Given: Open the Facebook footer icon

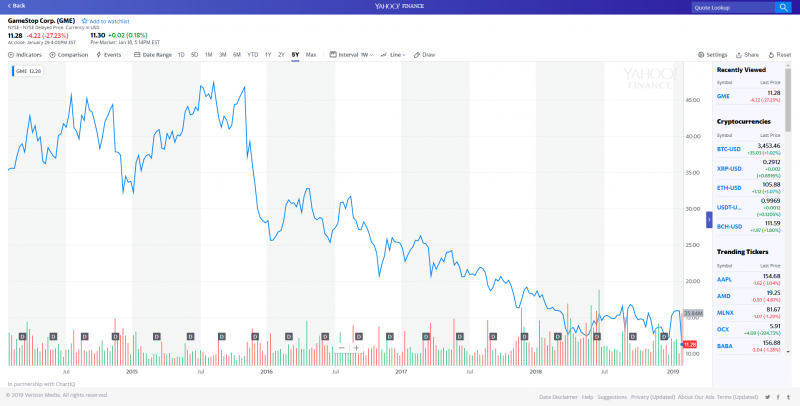Looking at the screenshot, I should (779, 397).
